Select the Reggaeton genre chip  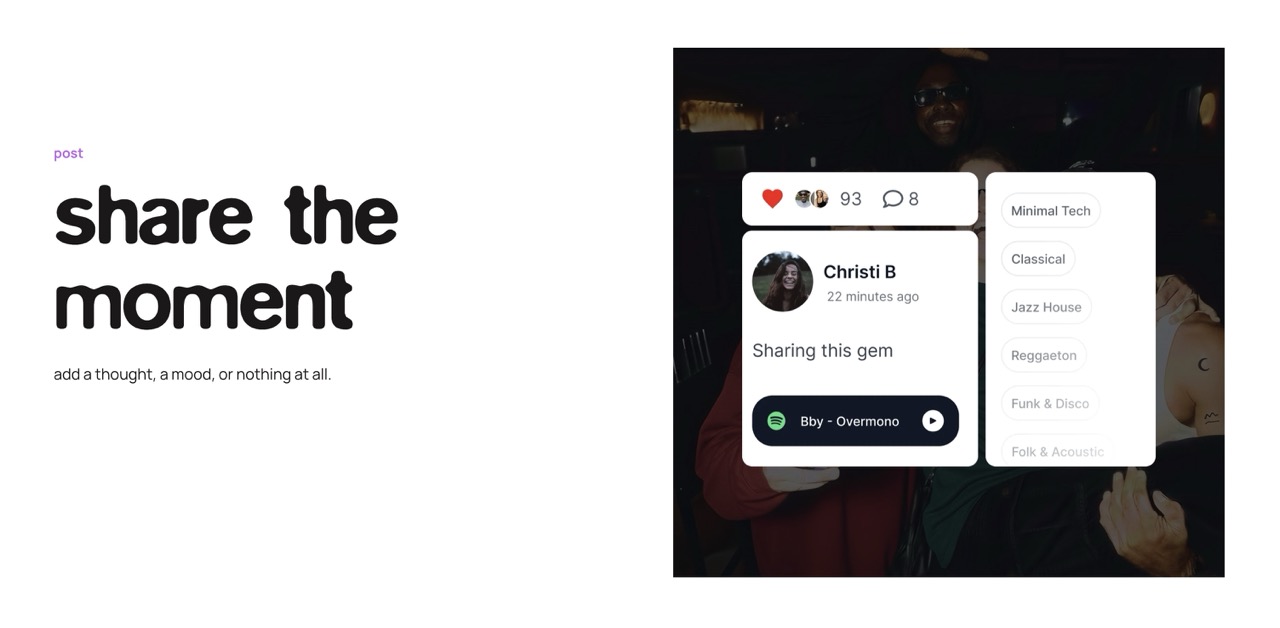[x=1043, y=355]
